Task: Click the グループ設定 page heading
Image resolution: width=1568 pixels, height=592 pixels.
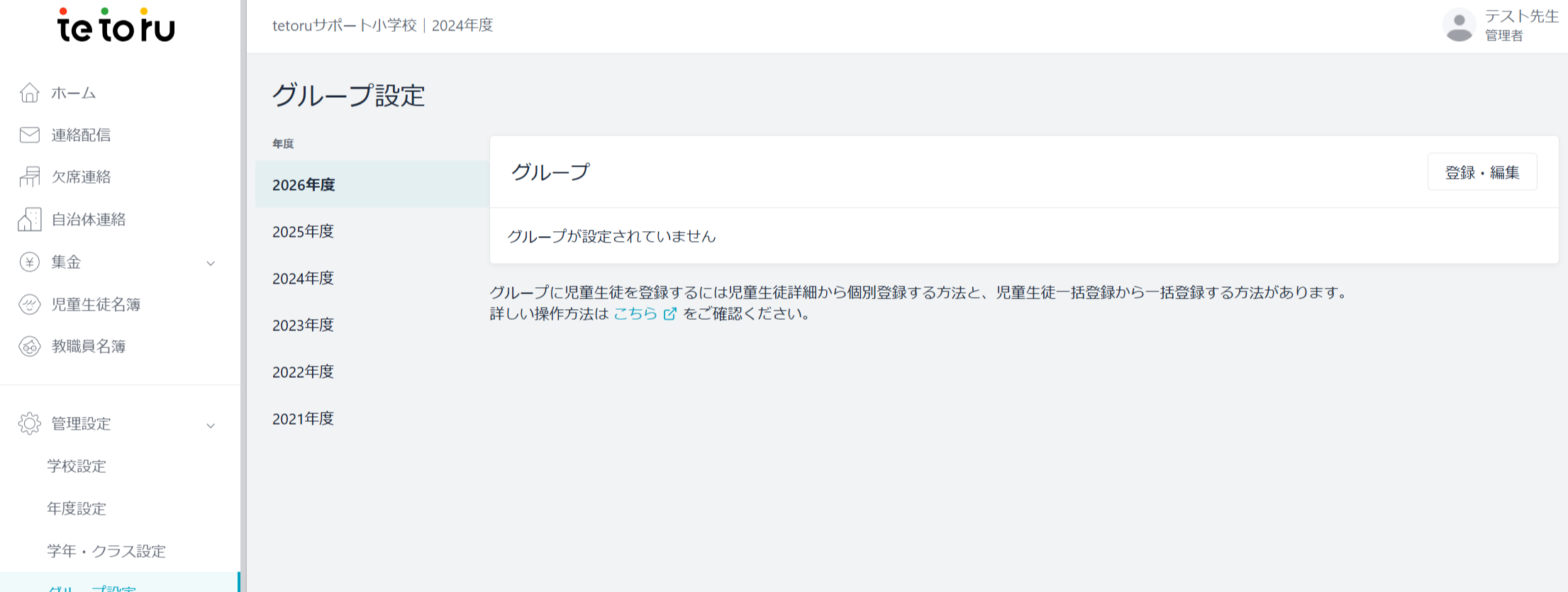Action: coord(349,95)
